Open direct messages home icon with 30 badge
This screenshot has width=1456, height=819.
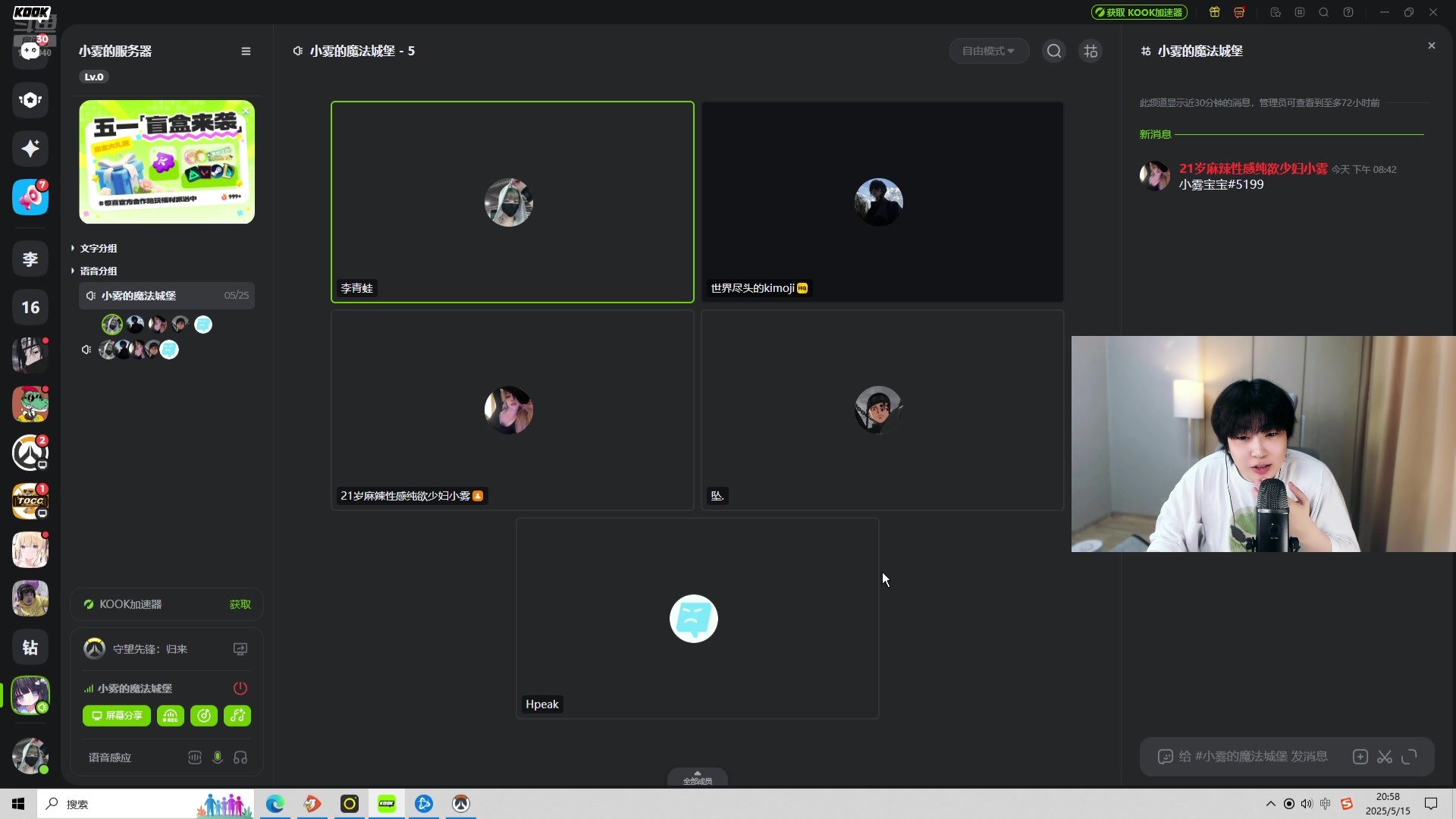pyautogui.click(x=30, y=51)
